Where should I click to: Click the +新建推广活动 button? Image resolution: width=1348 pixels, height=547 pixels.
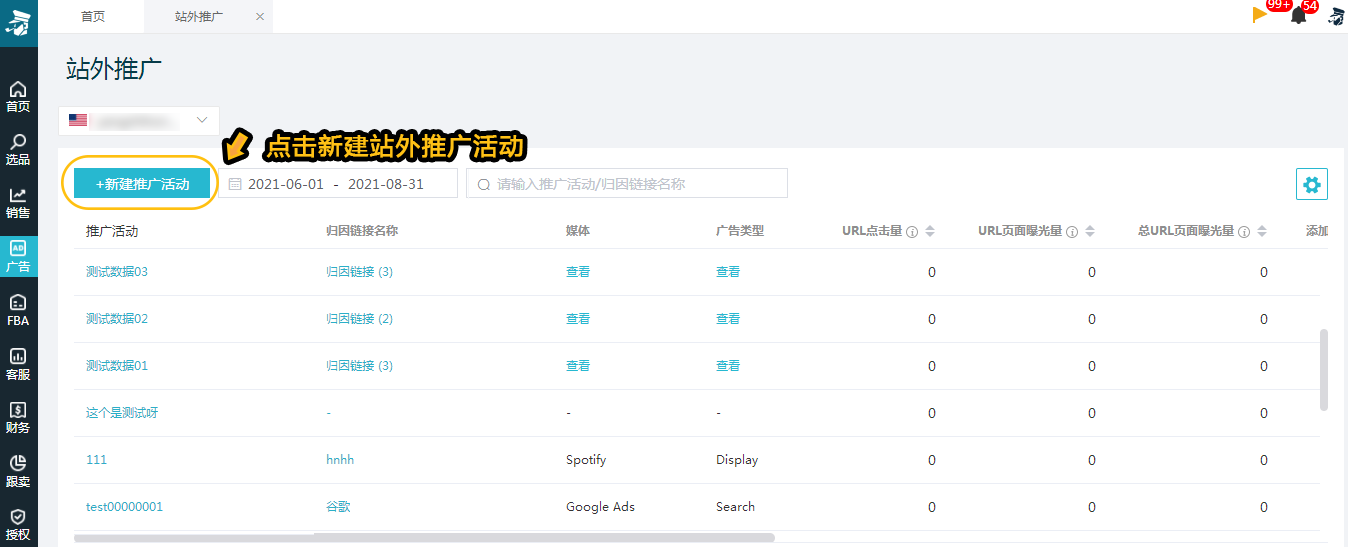142,184
